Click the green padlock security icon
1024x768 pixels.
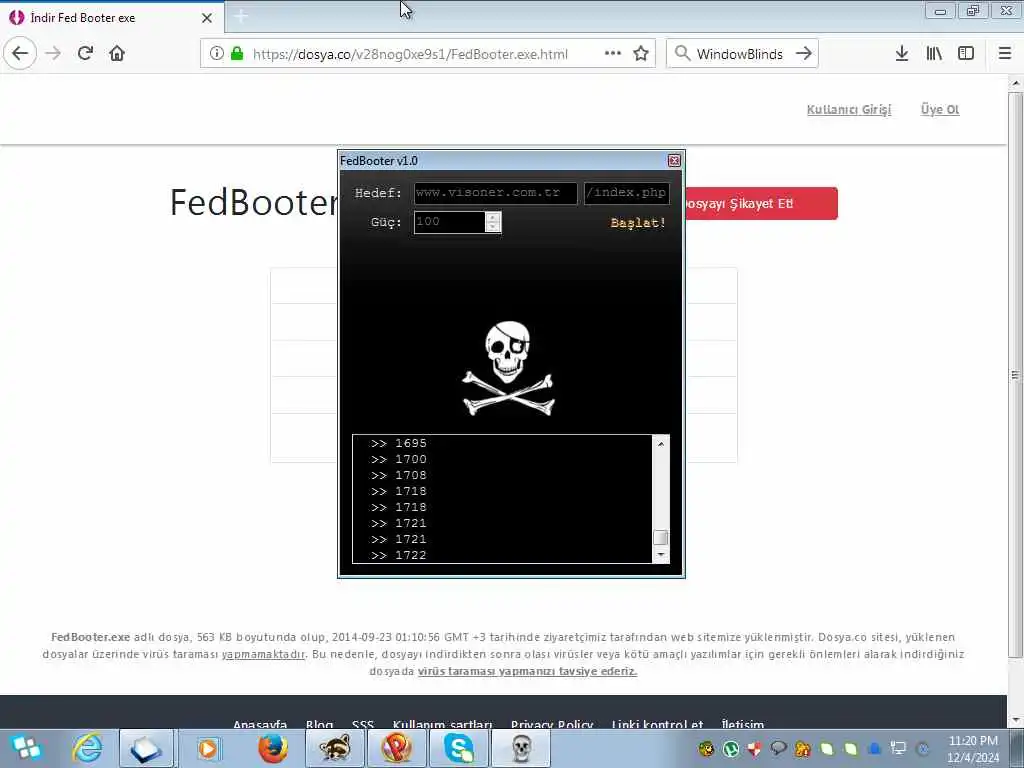(x=237, y=54)
